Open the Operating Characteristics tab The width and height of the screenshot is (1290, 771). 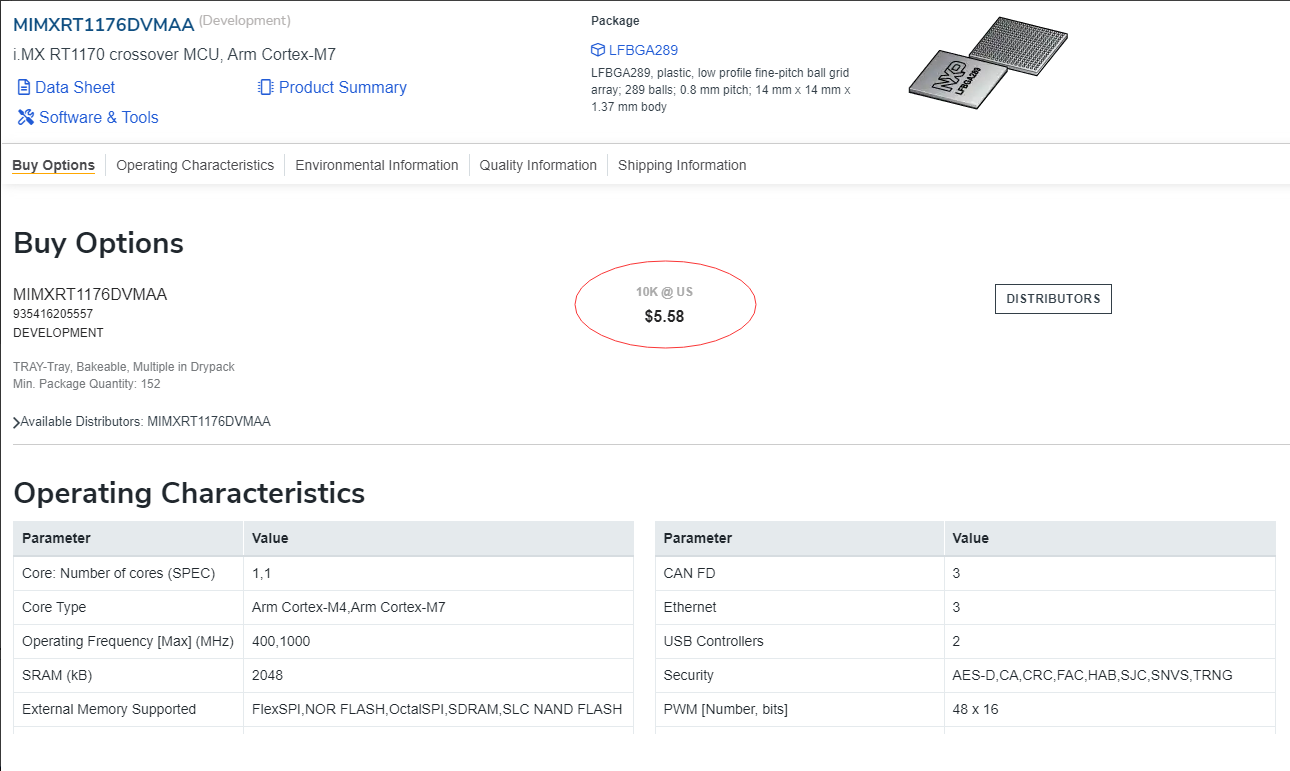click(195, 165)
